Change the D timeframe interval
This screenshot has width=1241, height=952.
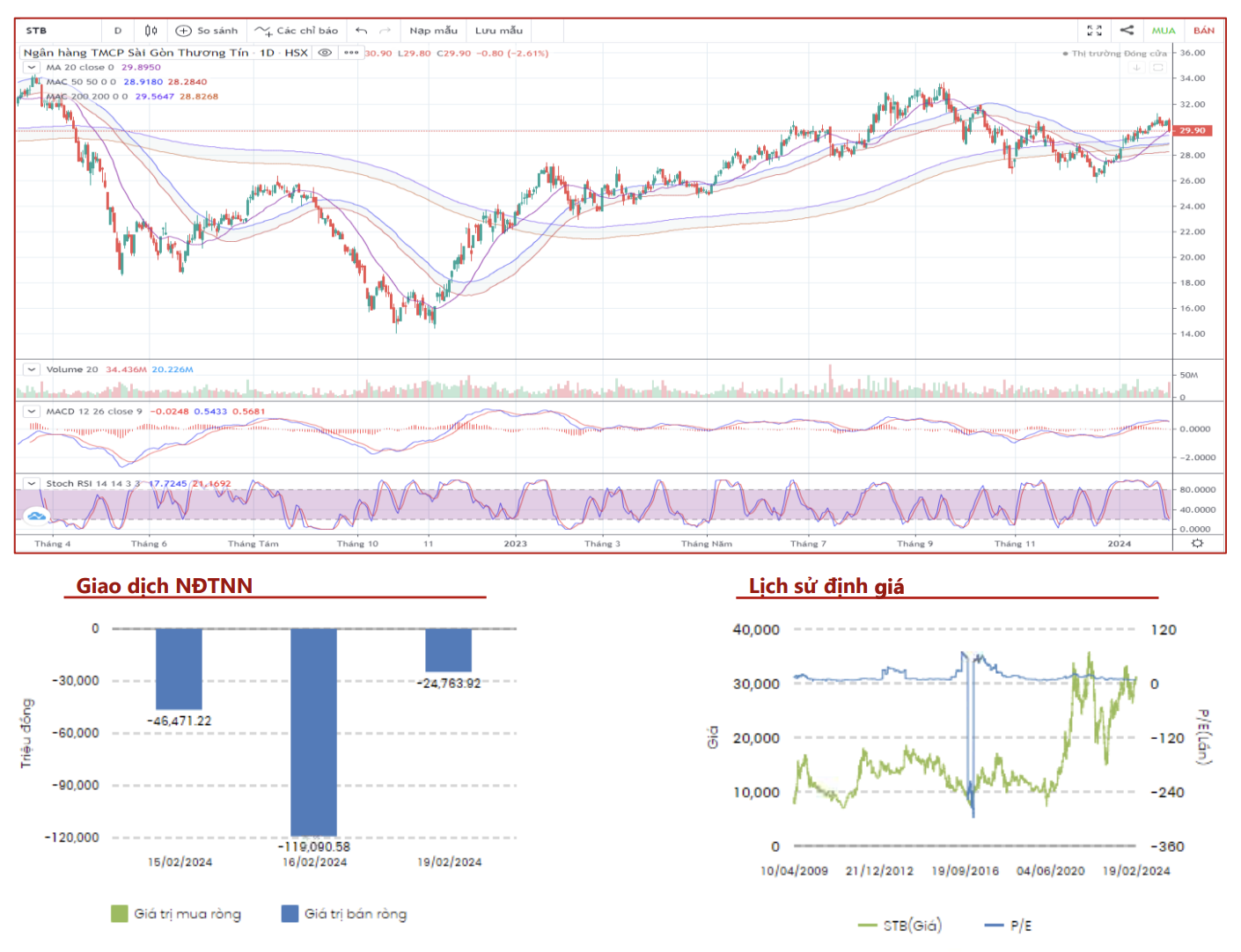[118, 31]
